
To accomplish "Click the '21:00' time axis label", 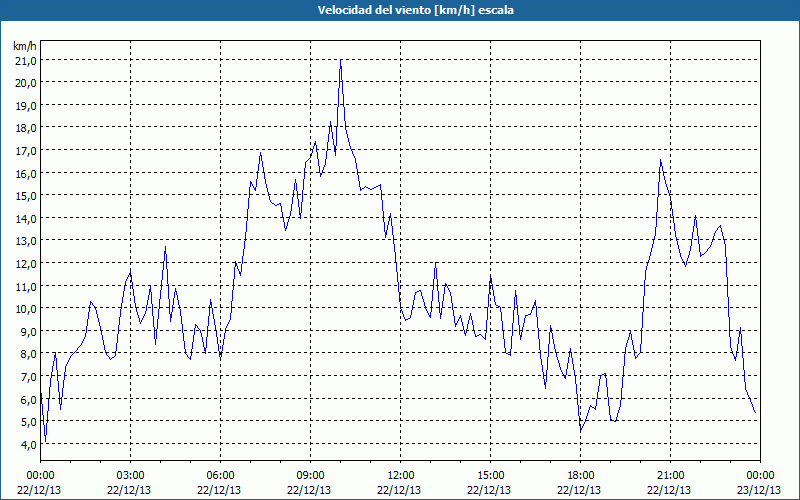I will 670,476.
